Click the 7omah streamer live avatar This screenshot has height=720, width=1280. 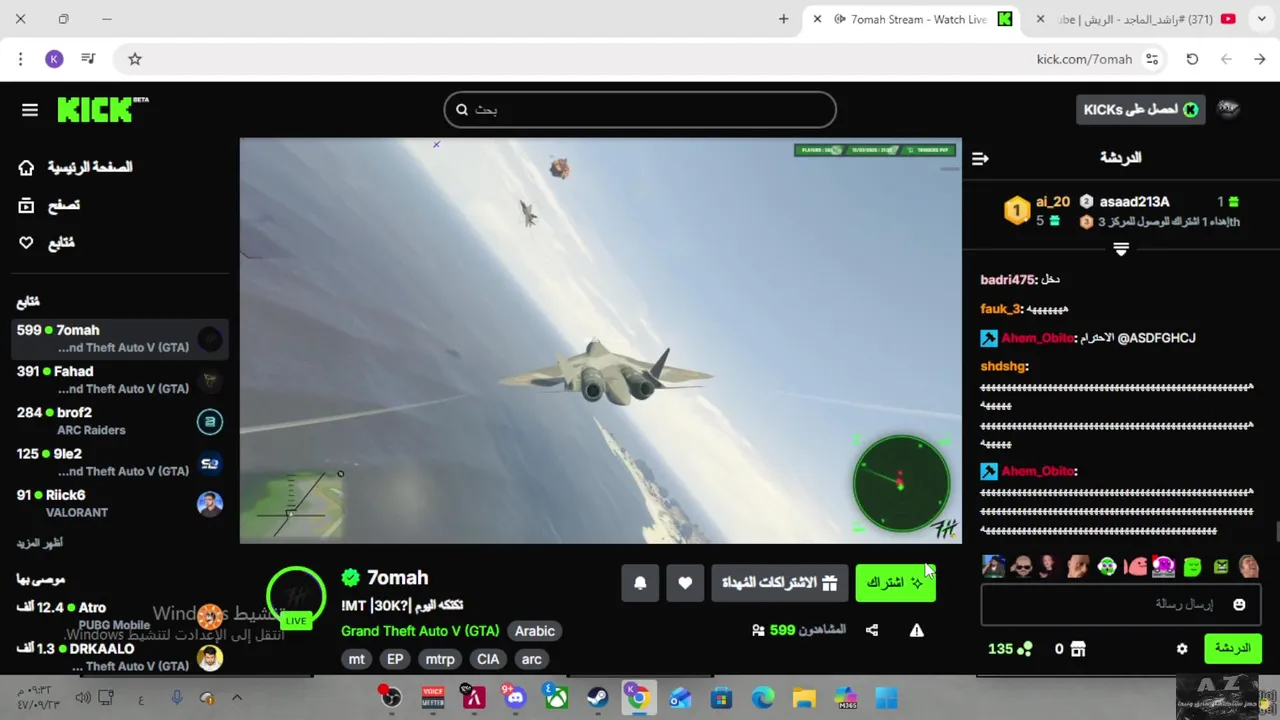[x=296, y=597]
